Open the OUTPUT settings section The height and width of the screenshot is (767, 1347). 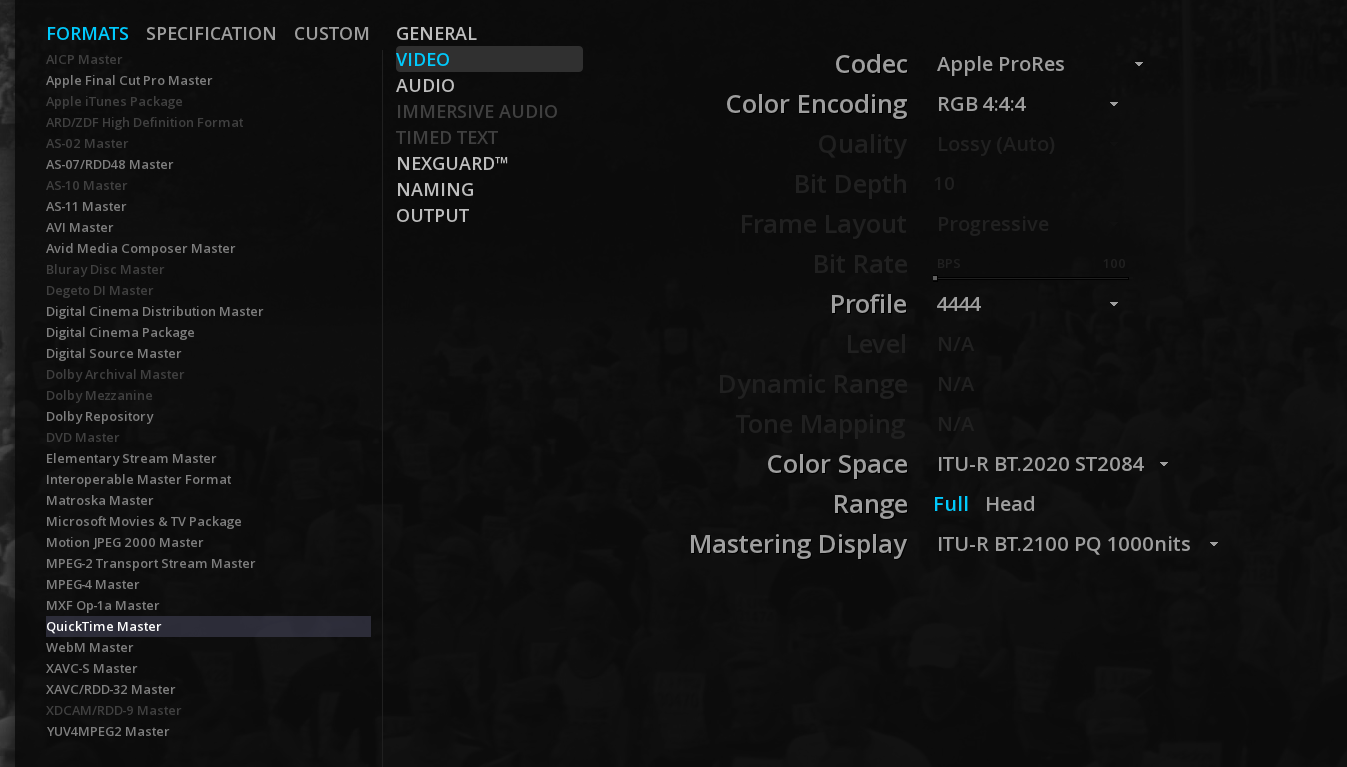pyautogui.click(x=432, y=216)
